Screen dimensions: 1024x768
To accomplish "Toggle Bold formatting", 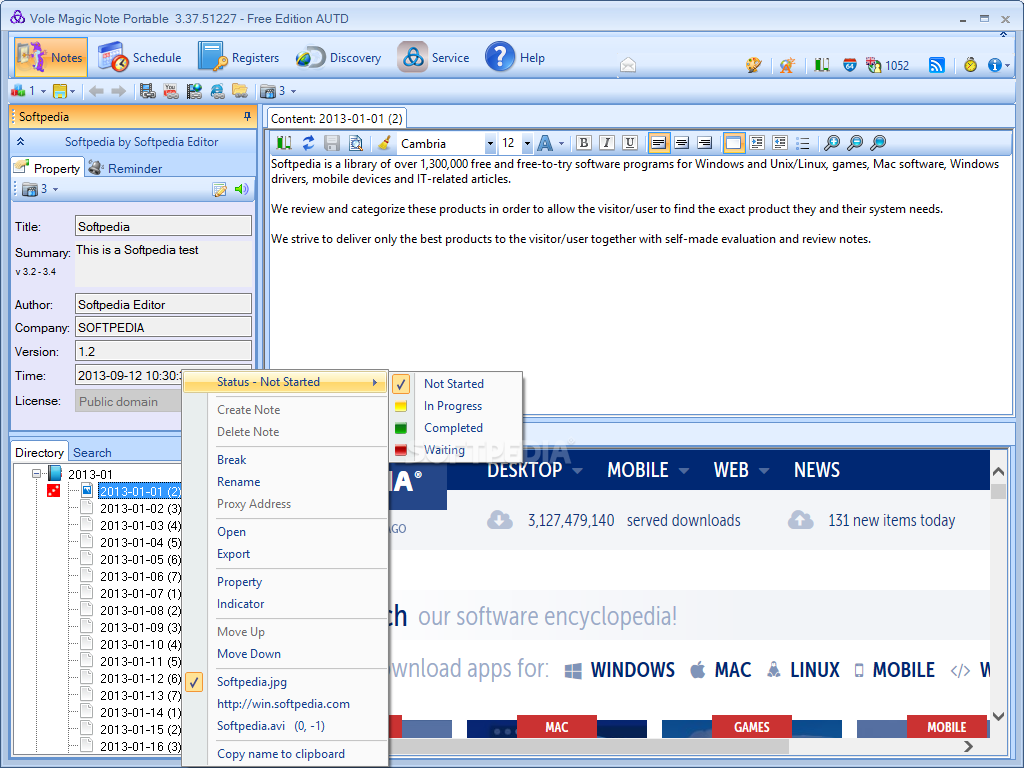I will coord(584,143).
